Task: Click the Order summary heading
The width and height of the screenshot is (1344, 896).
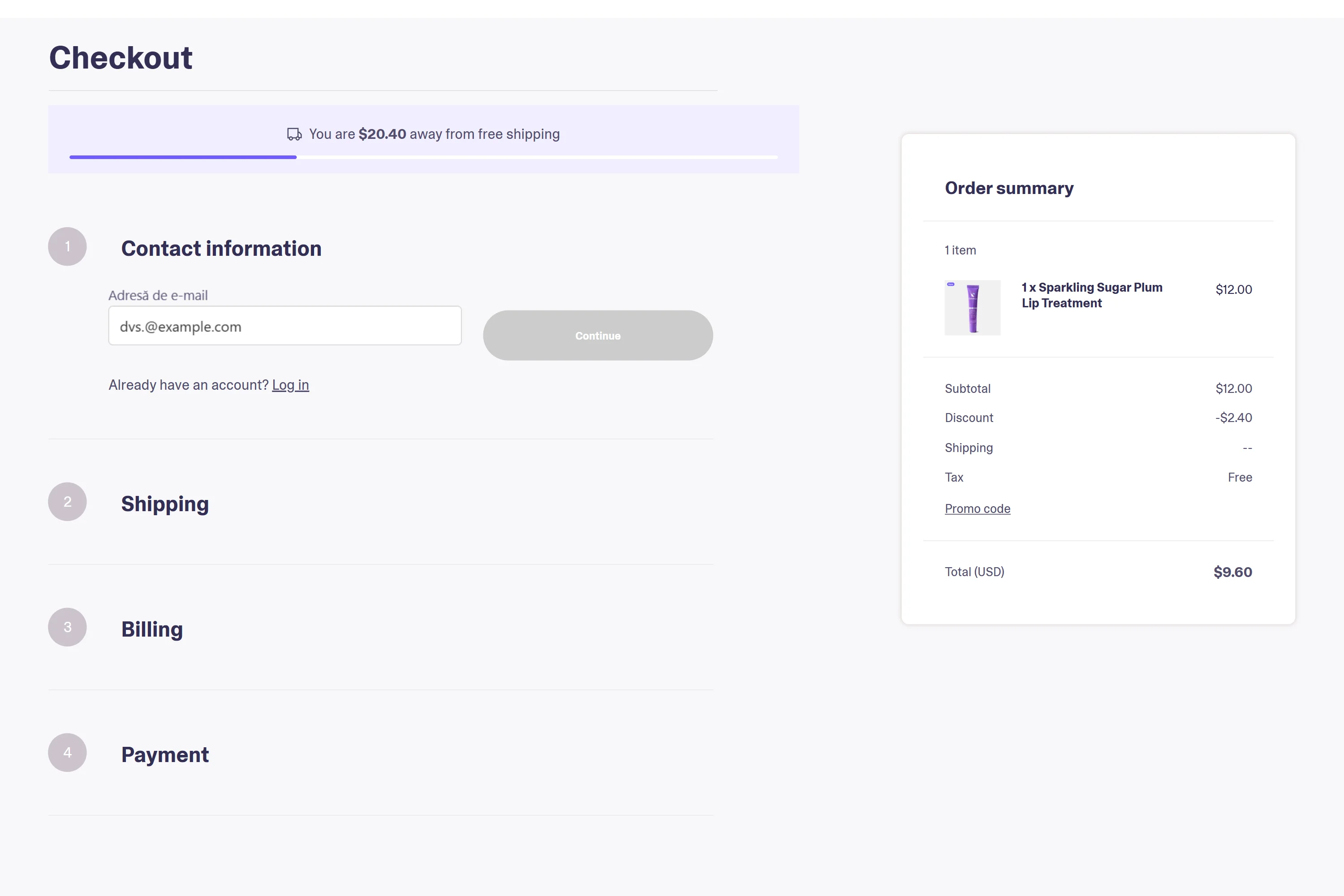Action: coord(1008,188)
